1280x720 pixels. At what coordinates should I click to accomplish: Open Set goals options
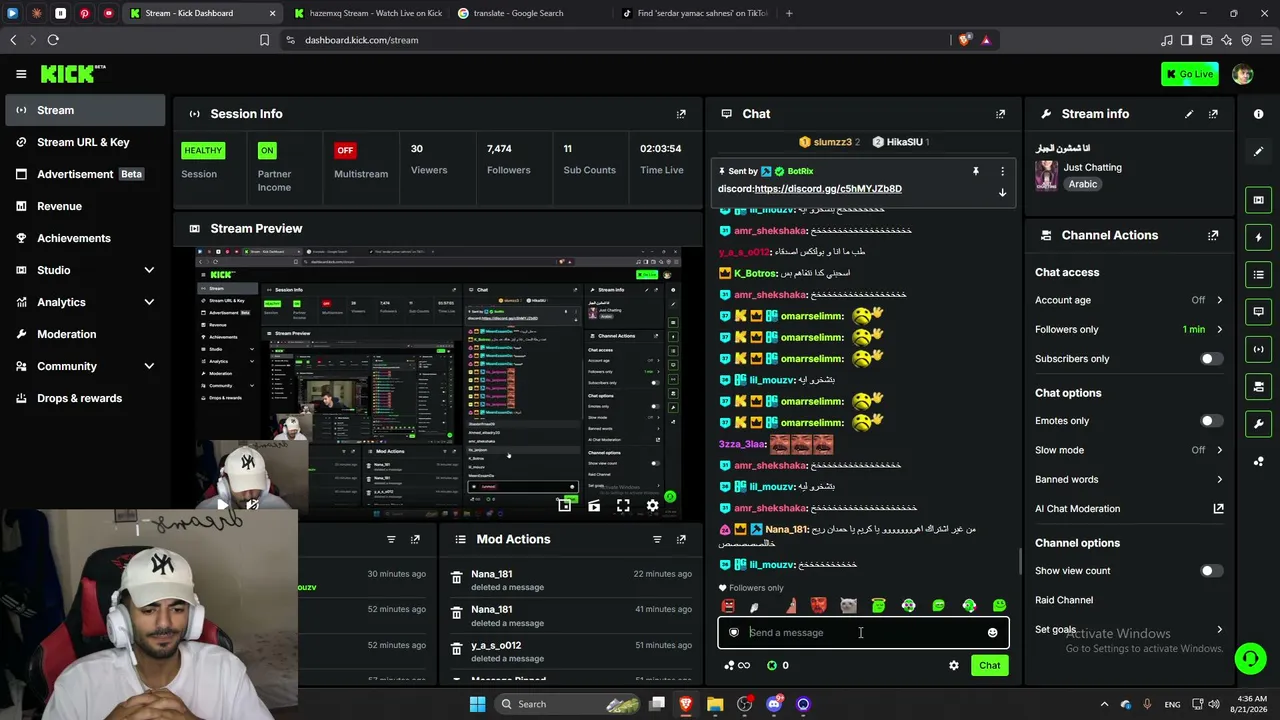tap(1129, 630)
